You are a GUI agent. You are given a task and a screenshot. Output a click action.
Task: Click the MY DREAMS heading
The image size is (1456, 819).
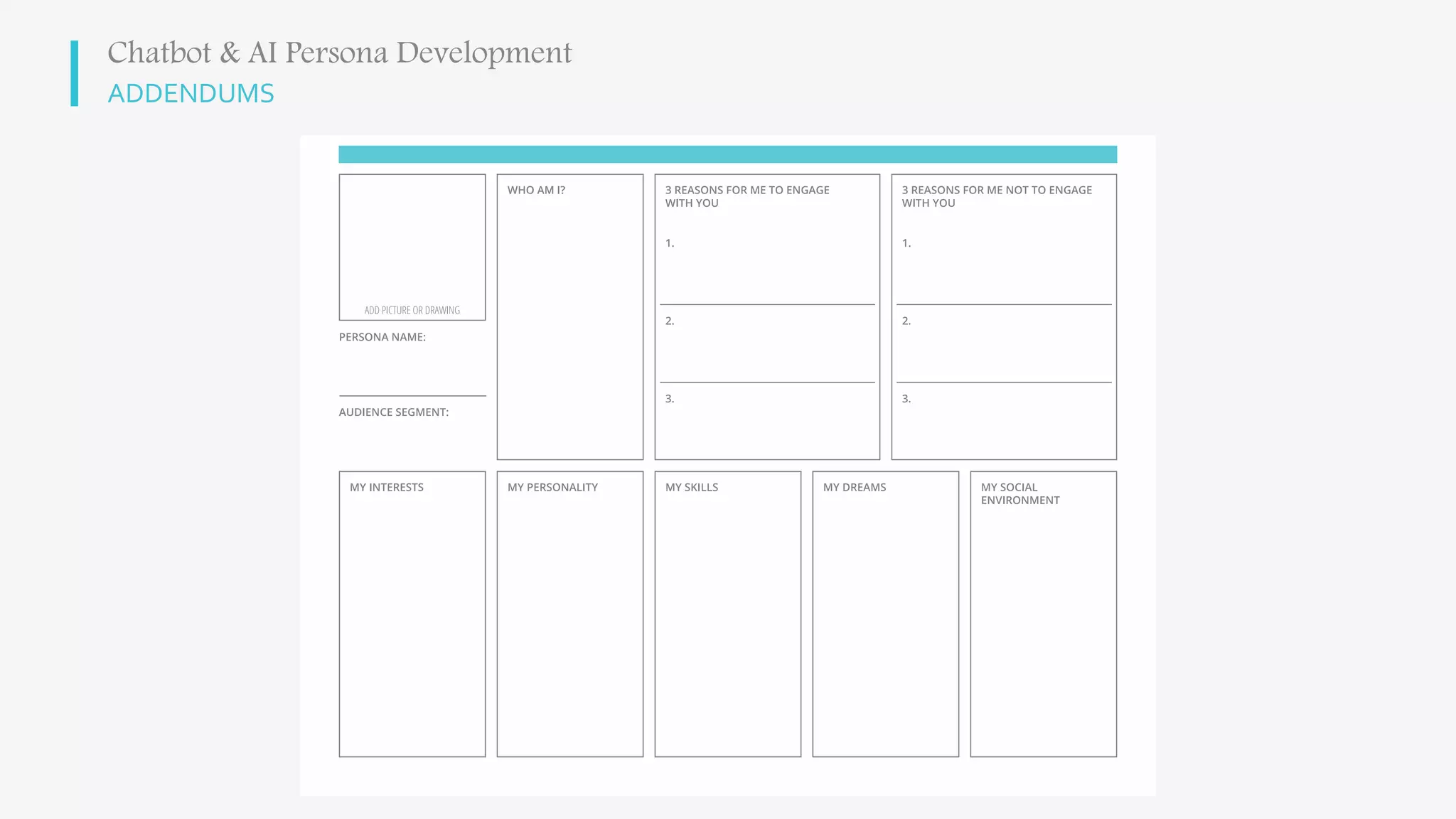point(855,487)
